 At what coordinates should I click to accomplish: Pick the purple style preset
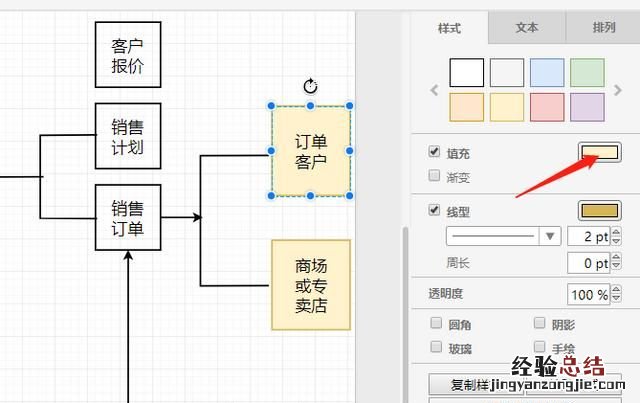(x=587, y=107)
